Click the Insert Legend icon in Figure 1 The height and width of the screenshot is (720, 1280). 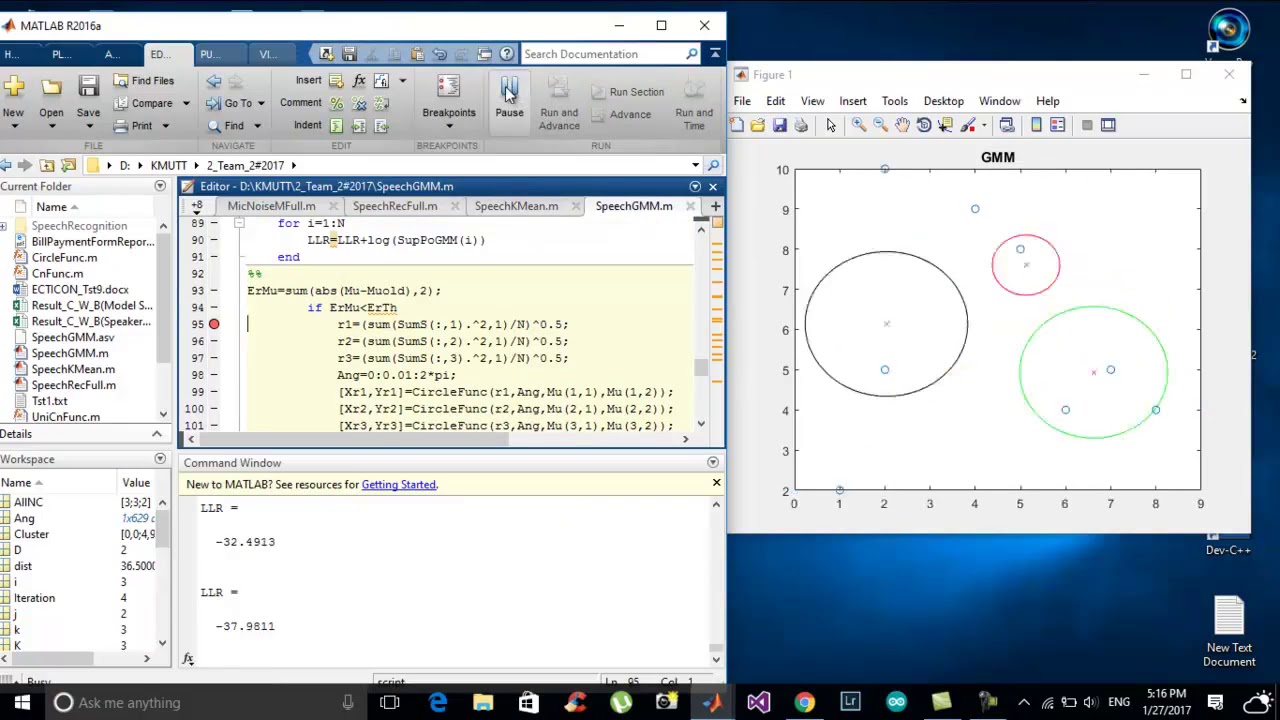click(x=1057, y=125)
